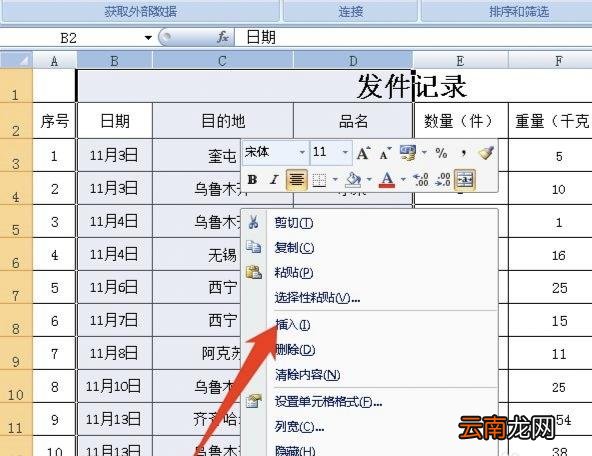Image resolution: width=592 pixels, height=456 pixels.
Task: Select column F header
Action: pyautogui.click(x=550, y=60)
